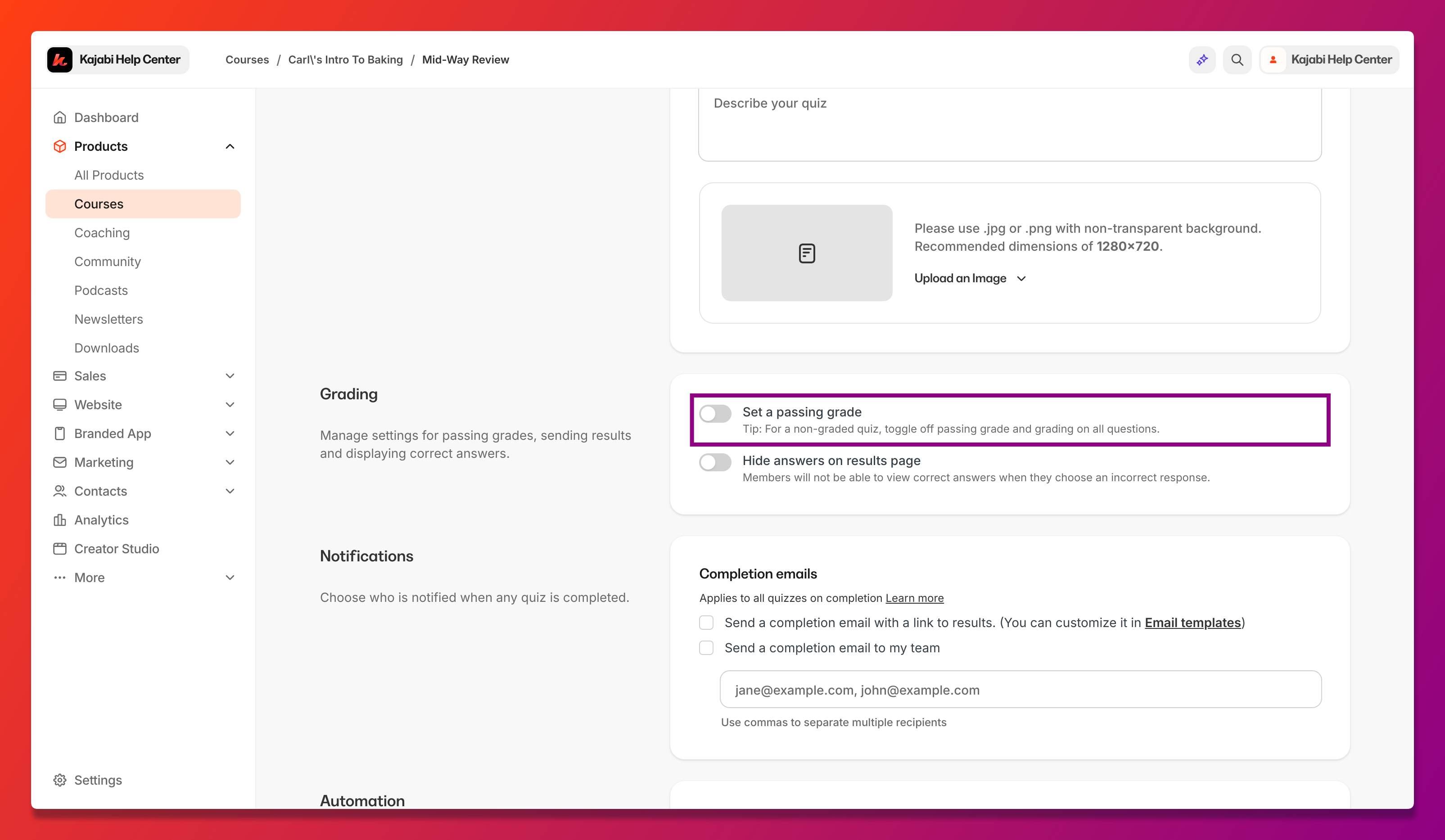The image size is (1445, 840).
Task: Open Creator Studio label
Action: tap(117, 549)
